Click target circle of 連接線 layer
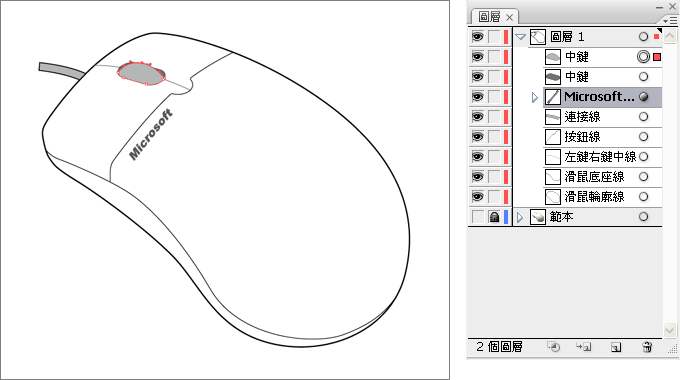 pyautogui.click(x=644, y=117)
